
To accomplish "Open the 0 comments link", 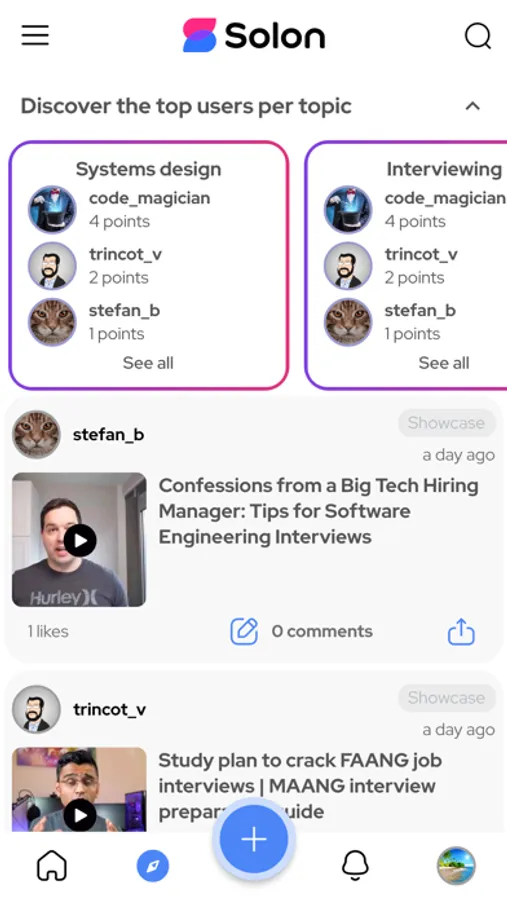I will point(322,631).
